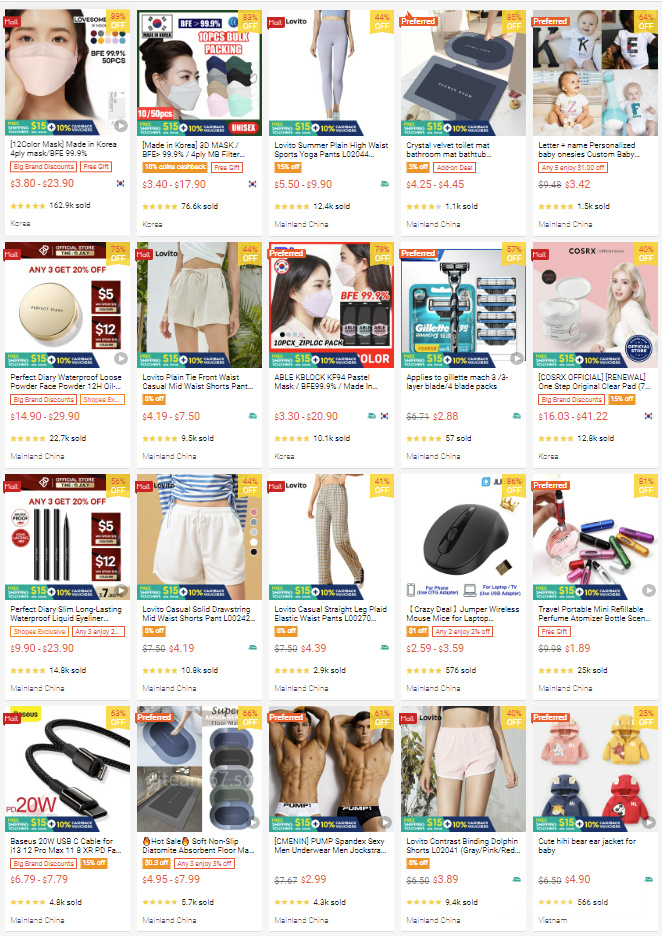The width and height of the screenshot is (662, 936).
Task: Click Korea flag icon on COSRX pad listing
Action: click(x=648, y=416)
